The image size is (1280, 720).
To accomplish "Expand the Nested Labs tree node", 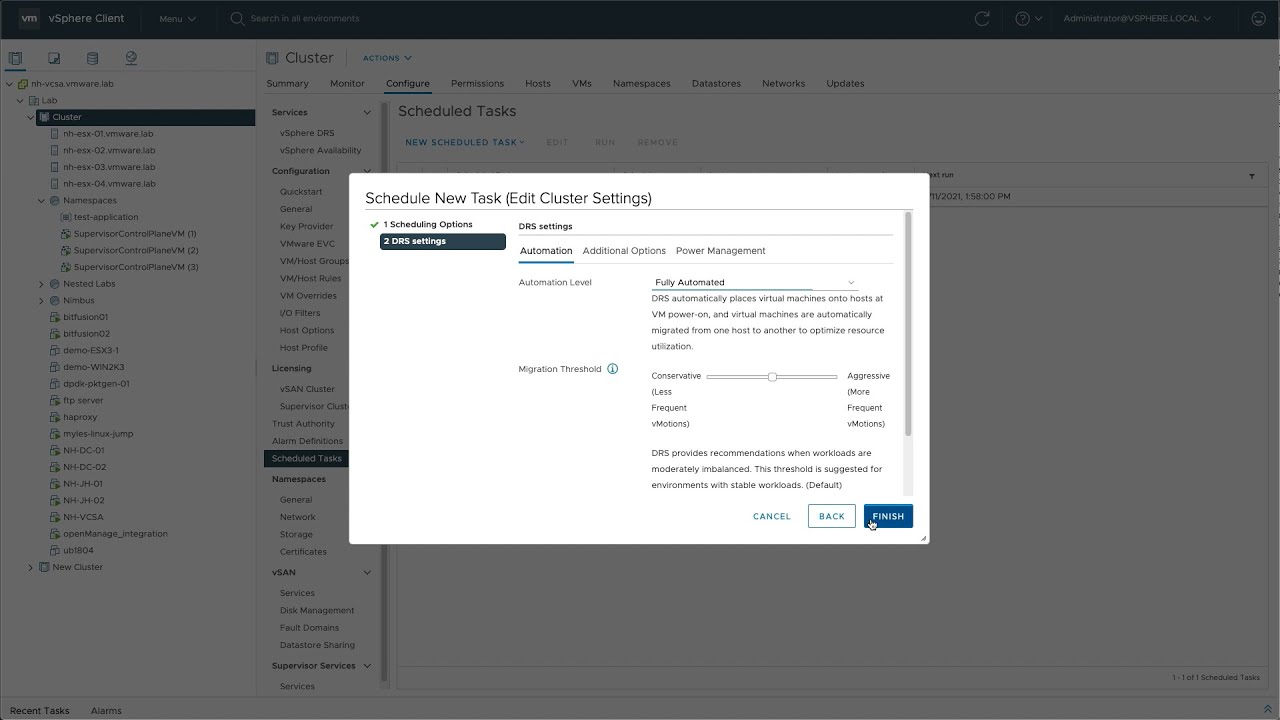I will (x=41, y=284).
